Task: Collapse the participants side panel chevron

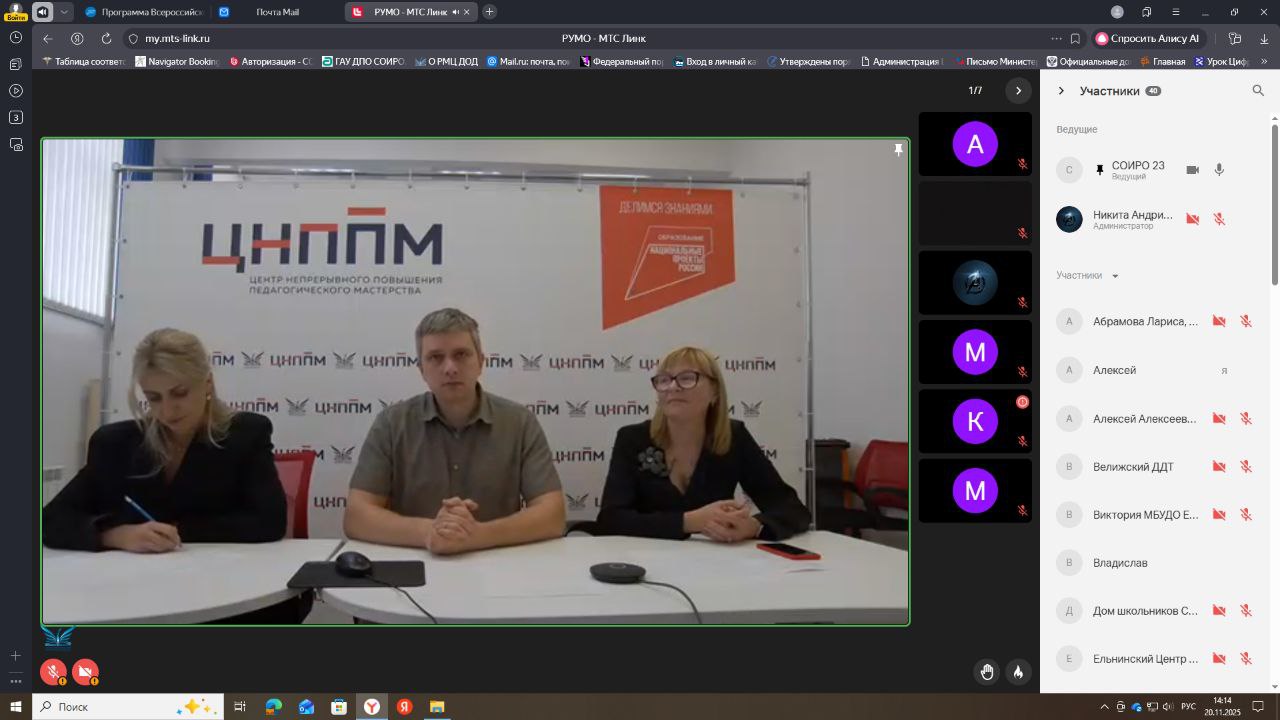Action: tap(1061, 91)
